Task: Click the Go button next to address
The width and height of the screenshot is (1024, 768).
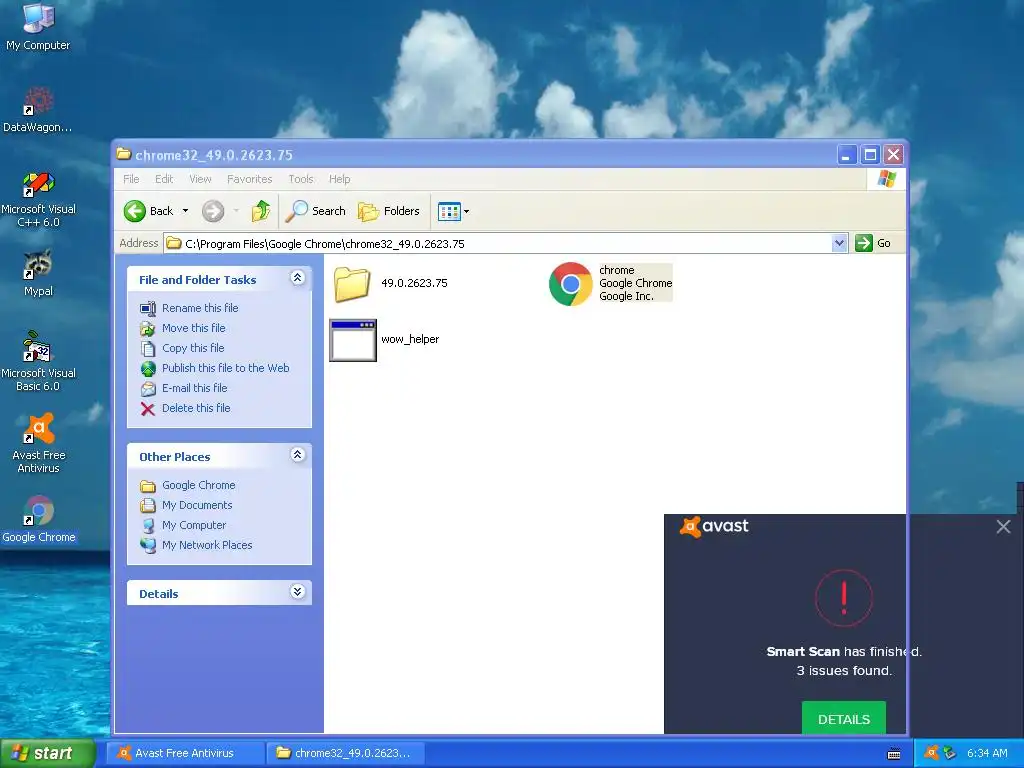Action: click(x=873, y=243)
